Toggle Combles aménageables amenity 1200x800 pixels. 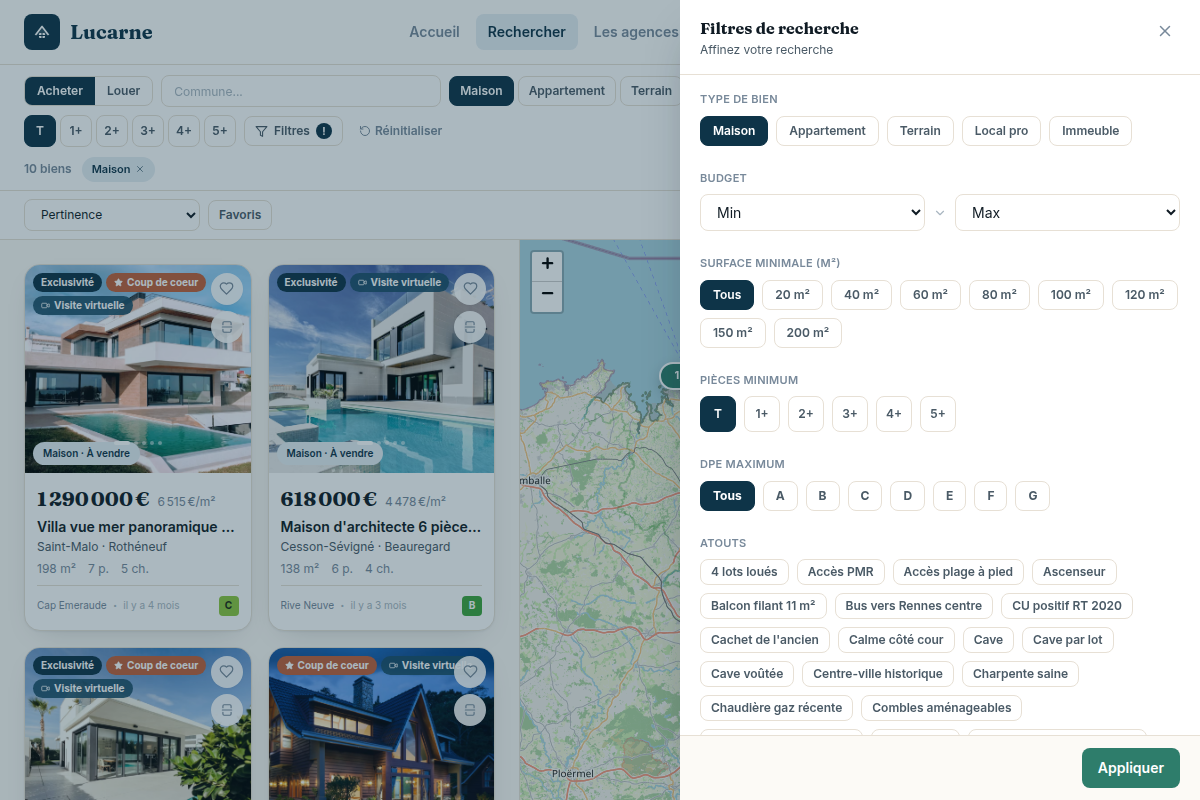(941, 708)
